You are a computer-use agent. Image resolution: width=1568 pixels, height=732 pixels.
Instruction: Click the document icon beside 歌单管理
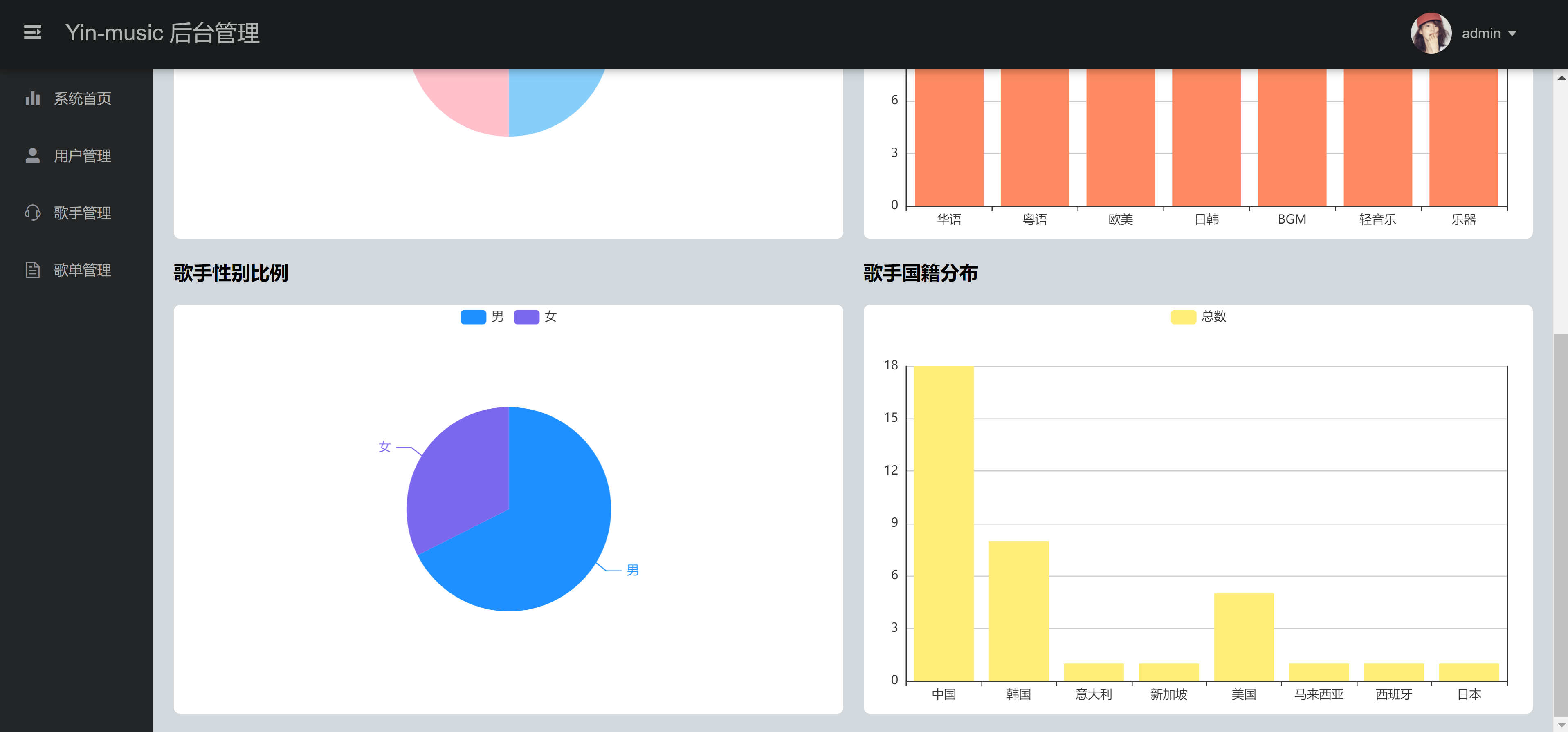[32, 270]
